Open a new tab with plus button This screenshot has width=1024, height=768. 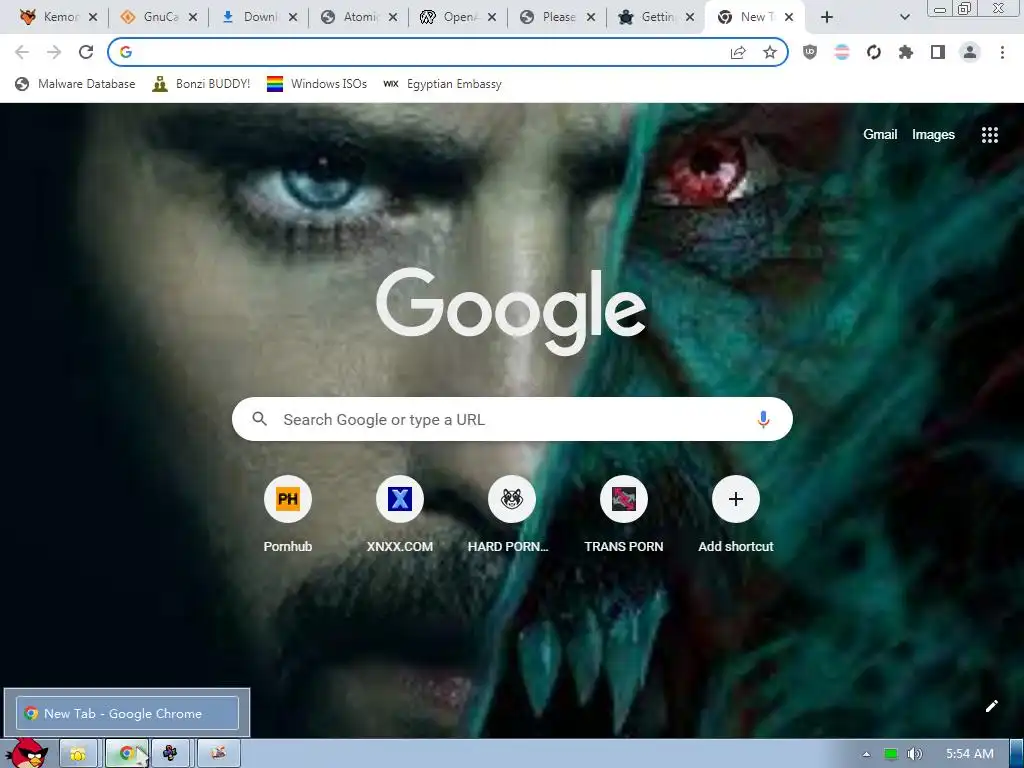click(x=827, y=17)
